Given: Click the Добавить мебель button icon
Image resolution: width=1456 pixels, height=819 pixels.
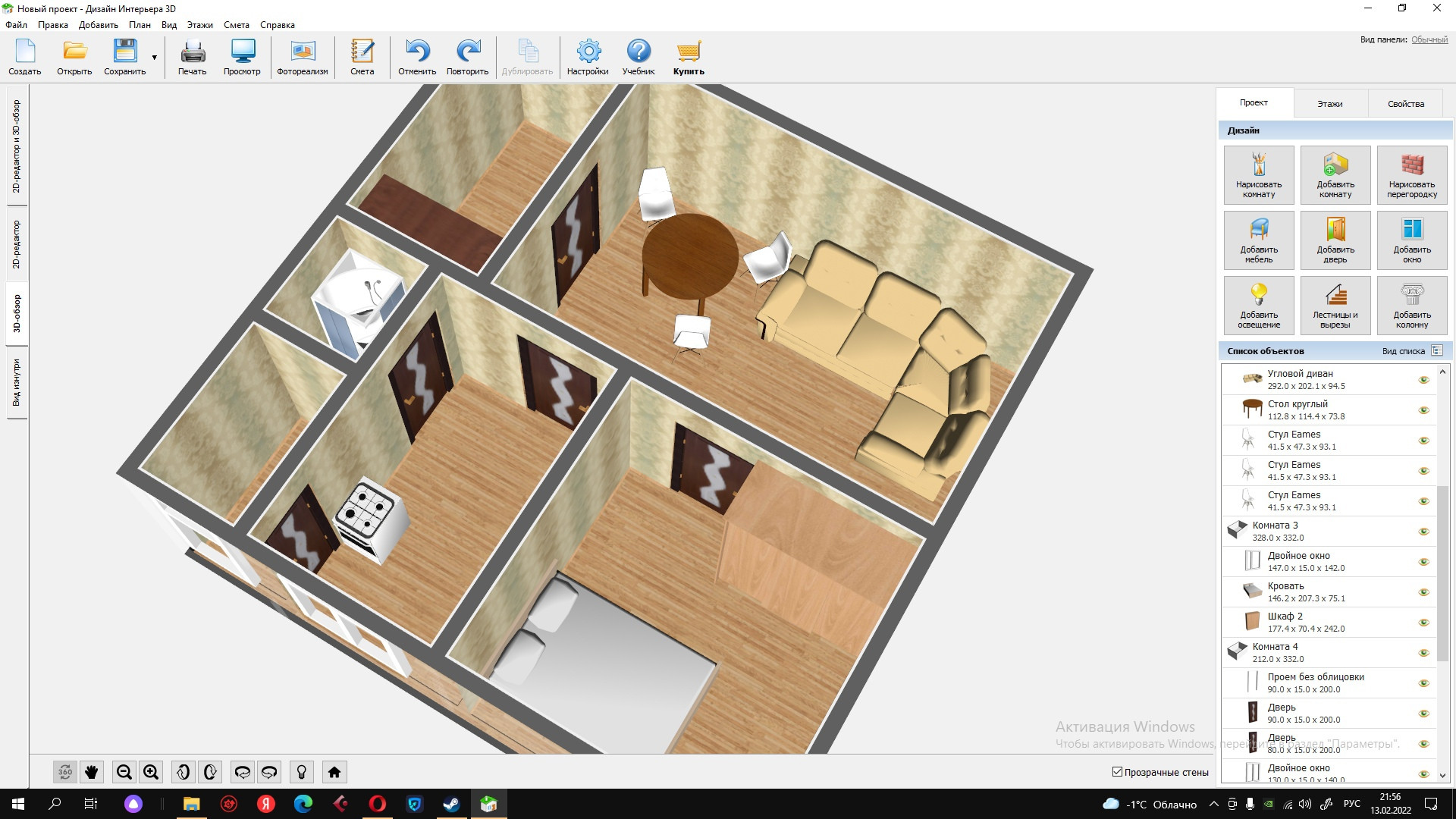Looking at the screenshot, I should coord(1259,230).
